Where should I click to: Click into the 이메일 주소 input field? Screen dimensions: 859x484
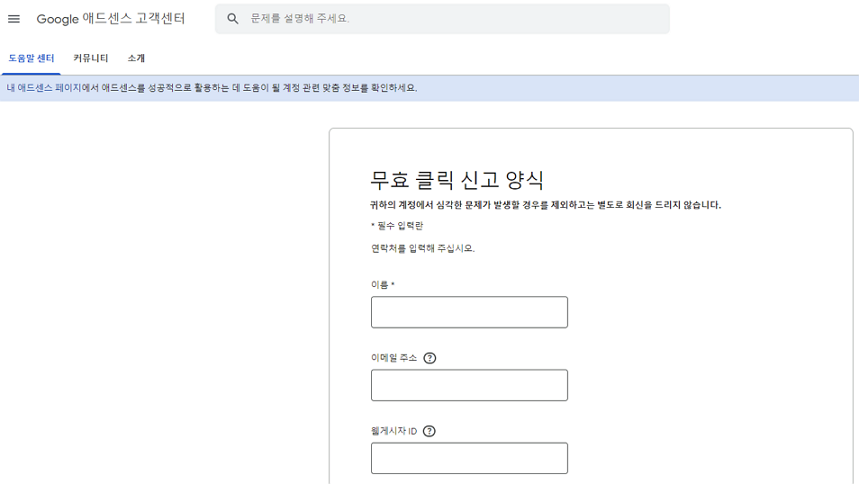click(469, 385)
